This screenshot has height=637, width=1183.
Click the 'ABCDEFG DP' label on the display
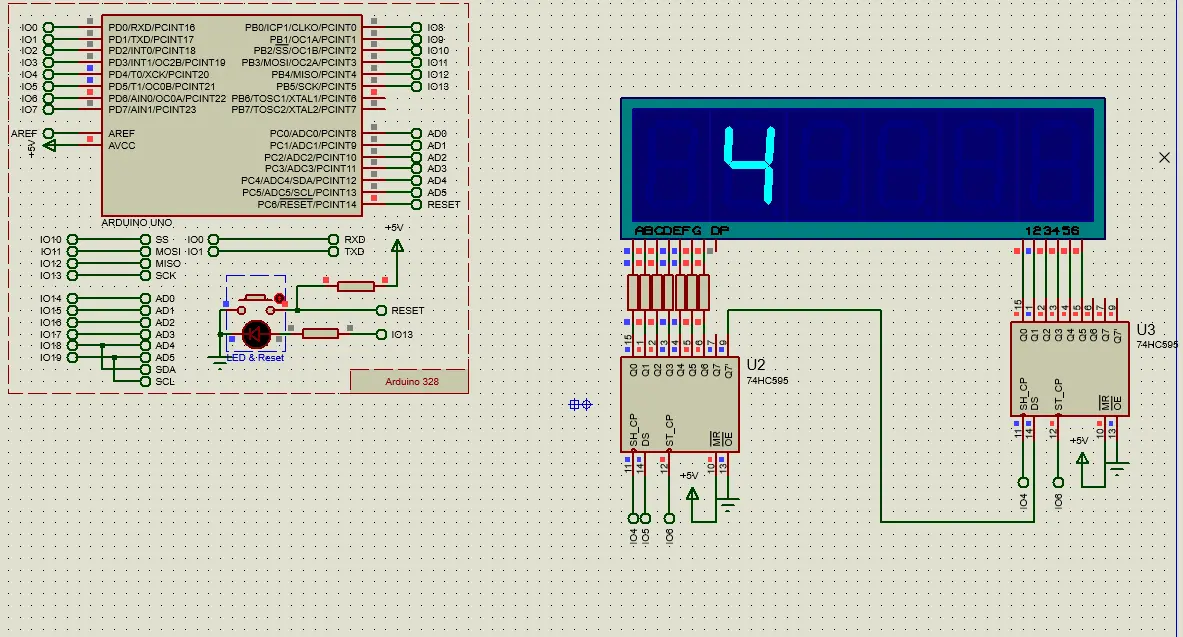coord(682,230)
